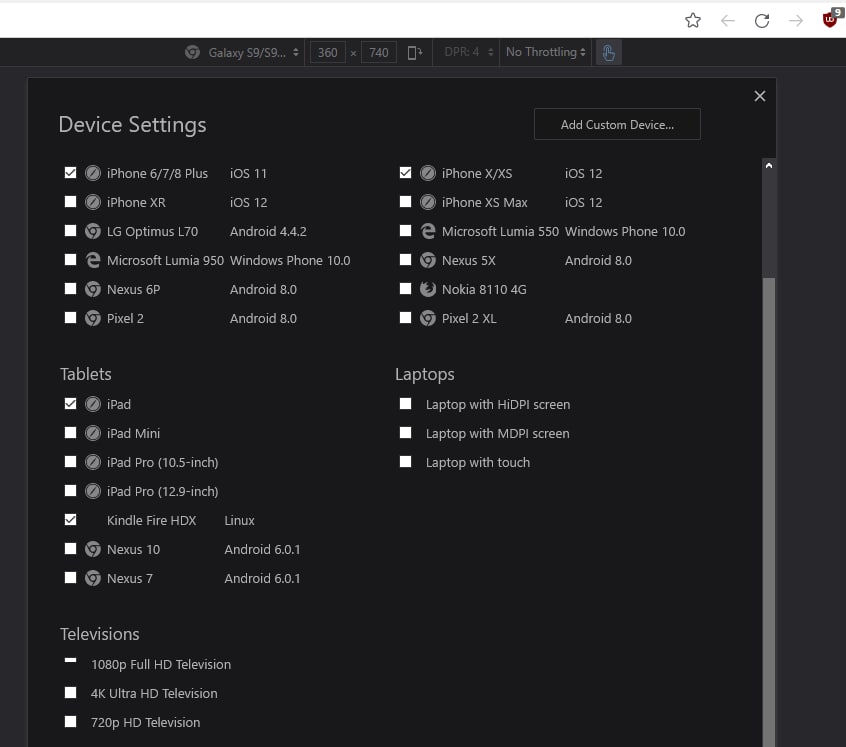
Task: Enable Laptop with touch checkbox
Action: pos(405,462)
